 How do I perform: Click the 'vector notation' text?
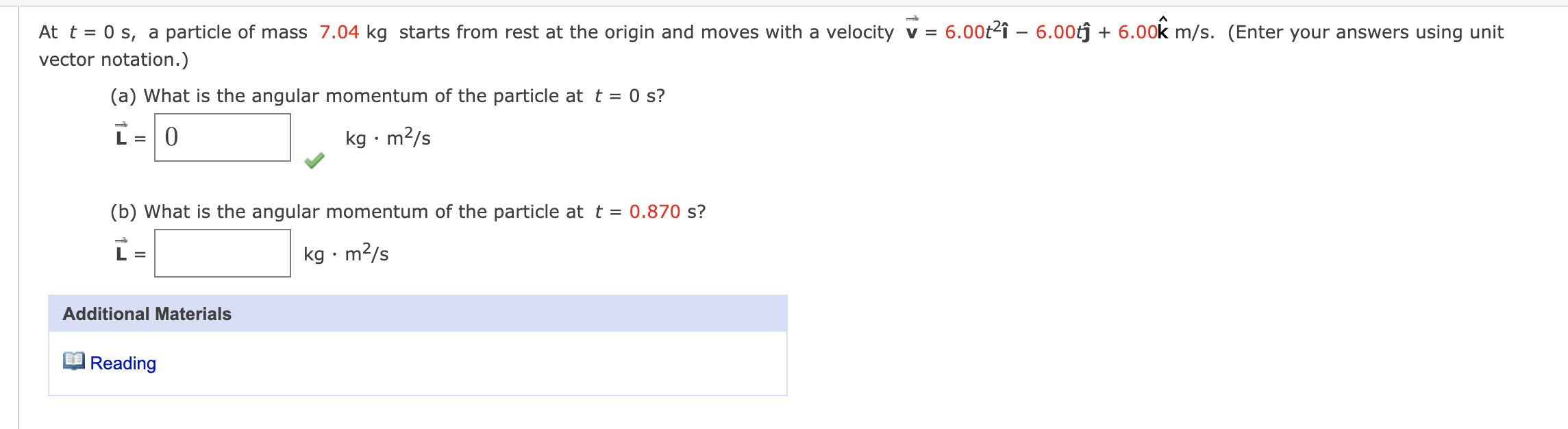tap(113, 60)
